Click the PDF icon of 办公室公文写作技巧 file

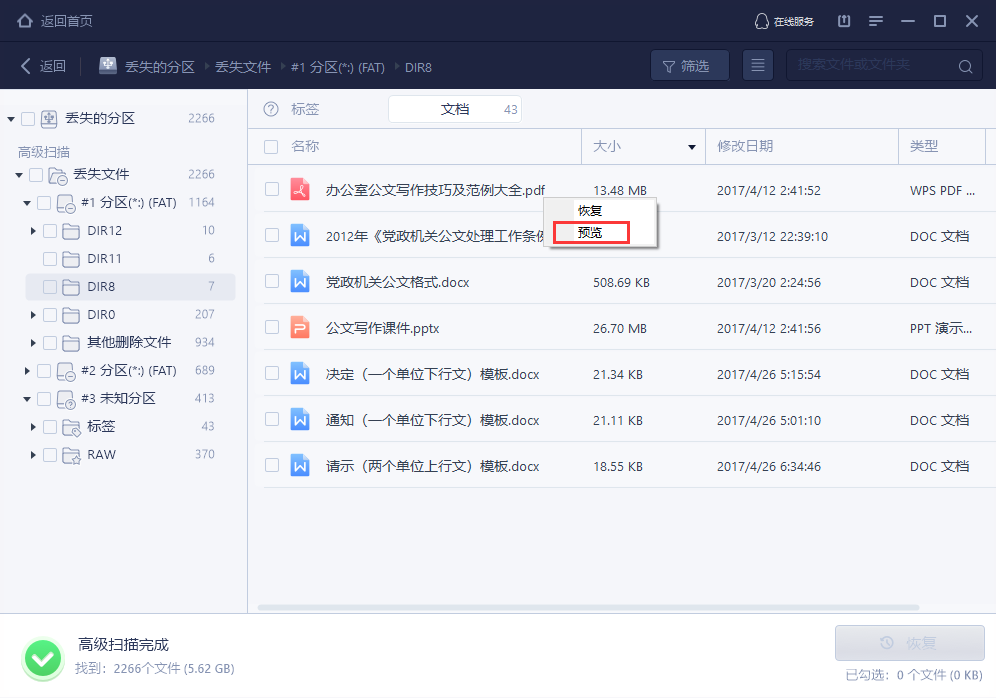302,187
